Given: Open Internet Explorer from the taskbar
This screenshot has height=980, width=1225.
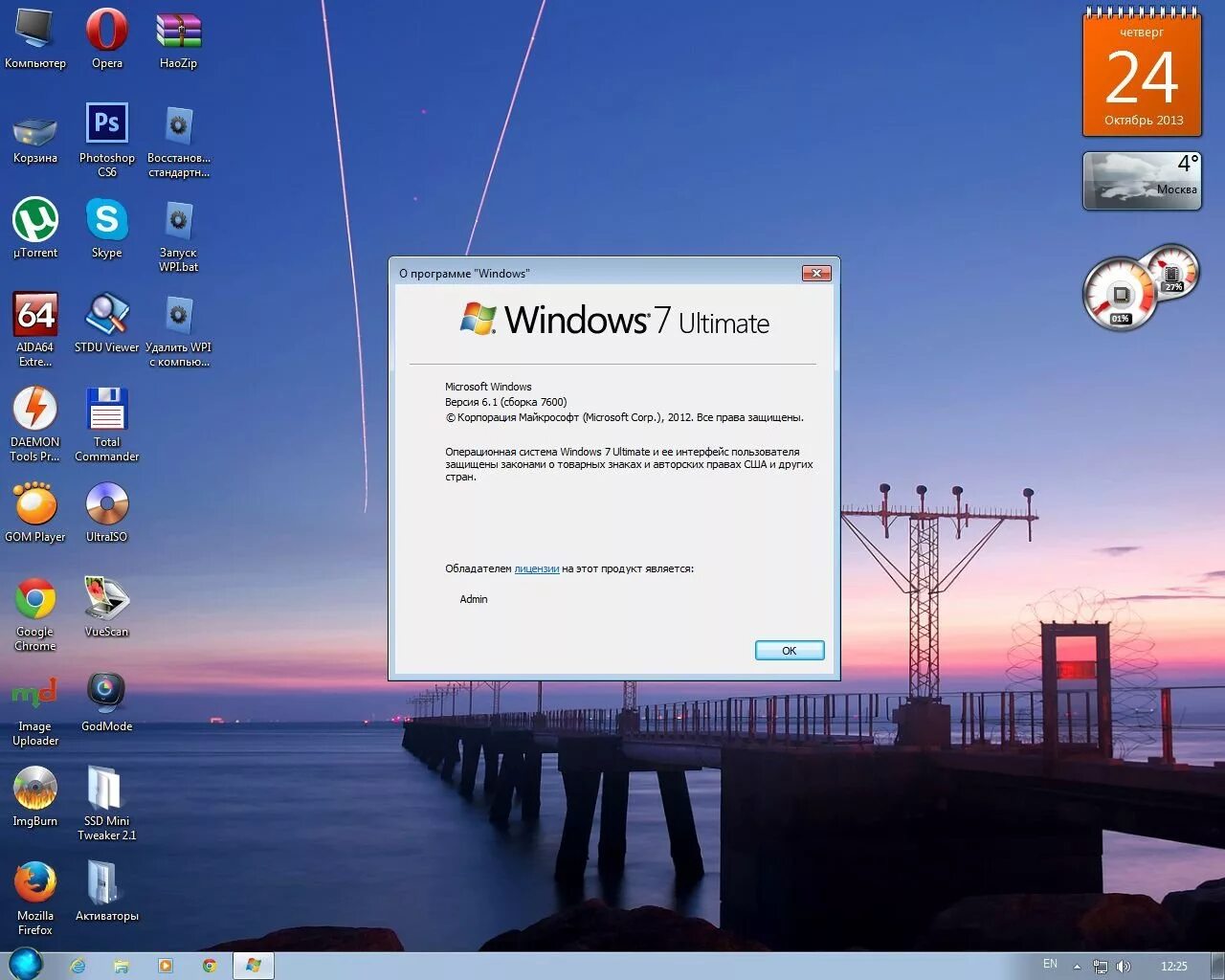Looking at the screenshot, I should [x=78, y=966].
